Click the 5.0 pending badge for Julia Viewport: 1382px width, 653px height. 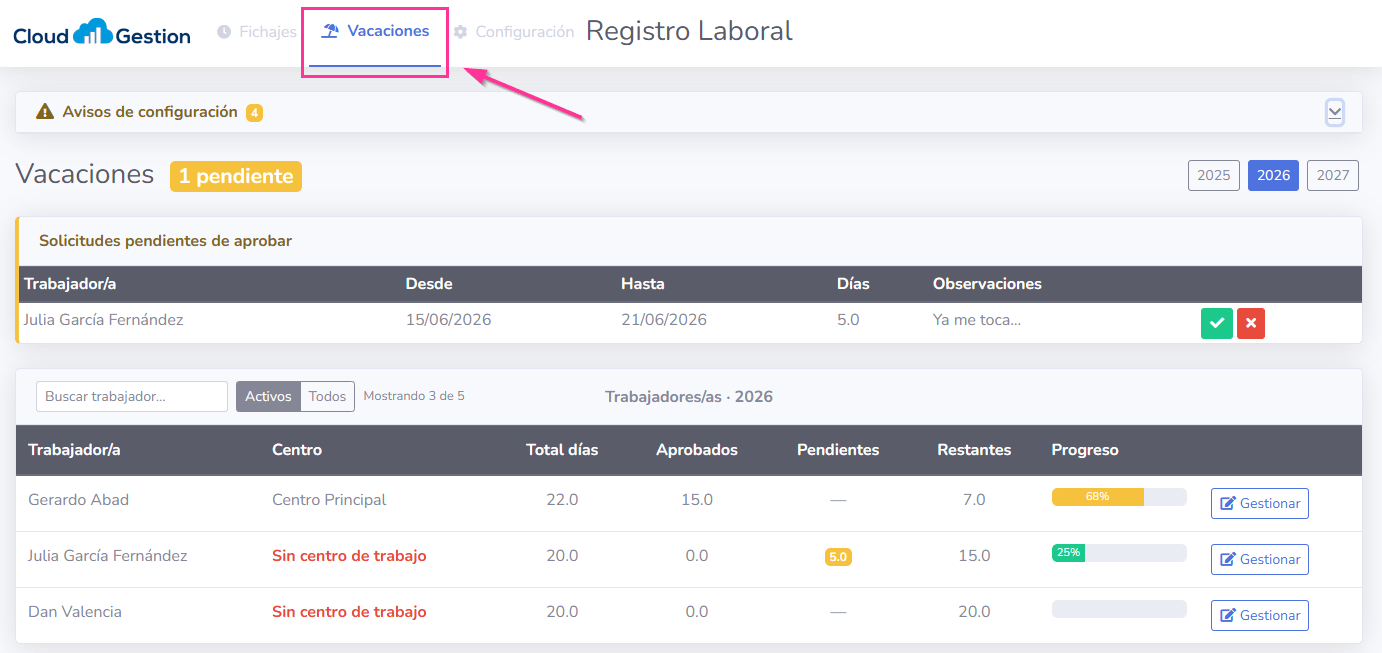click(838, 557)
